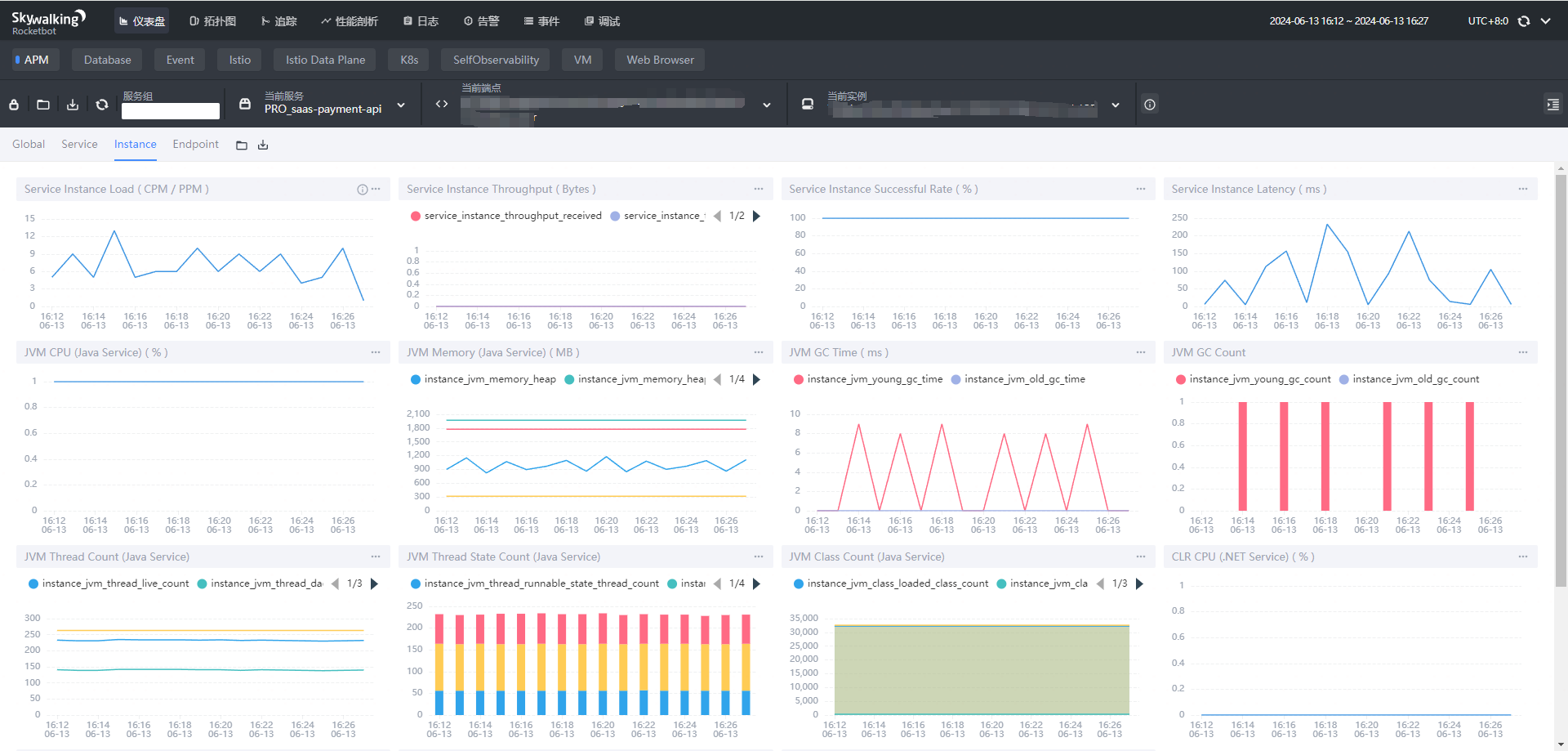Expand the top-right header chevron
The width and height of the screenshot is (1568, 751).
click(x=1546, y=21)
